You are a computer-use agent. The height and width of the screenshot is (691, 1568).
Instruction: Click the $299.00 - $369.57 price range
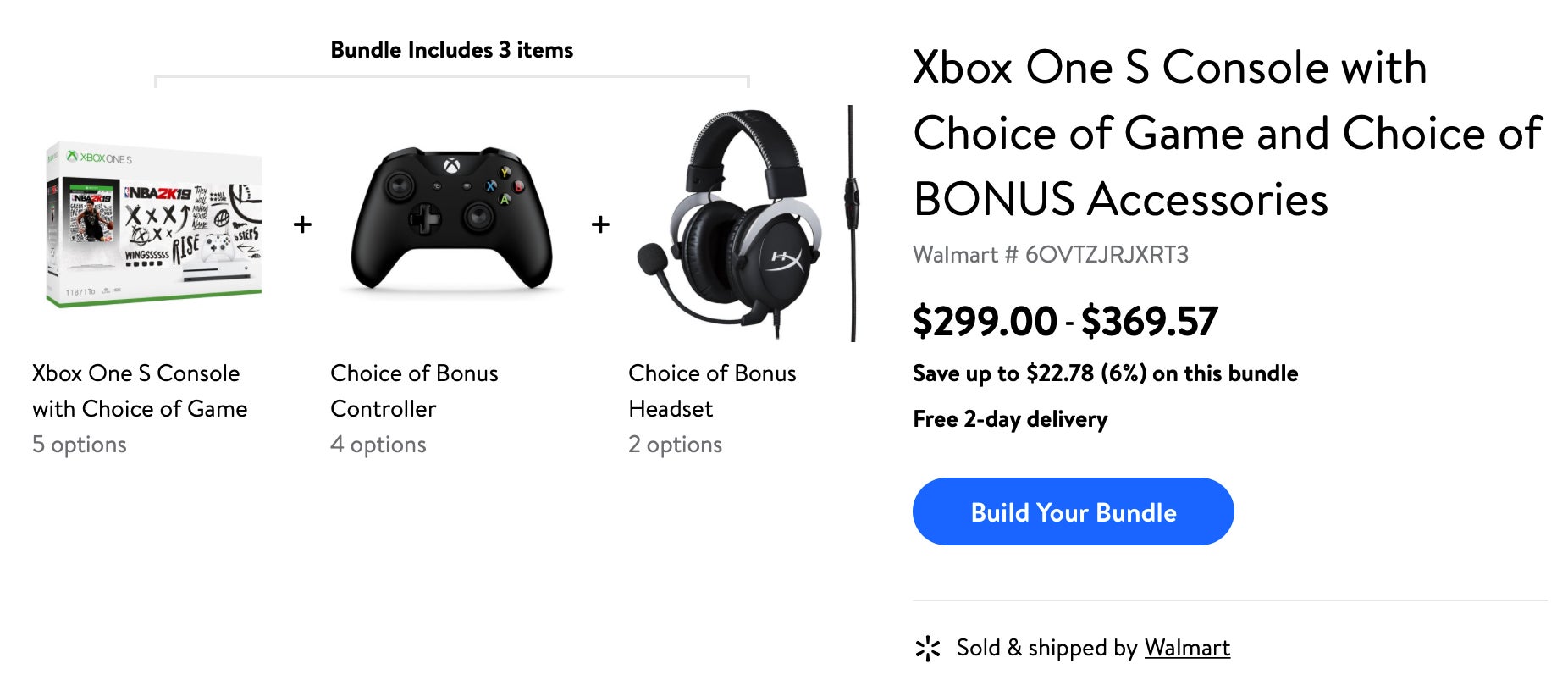click(1065, 322)
